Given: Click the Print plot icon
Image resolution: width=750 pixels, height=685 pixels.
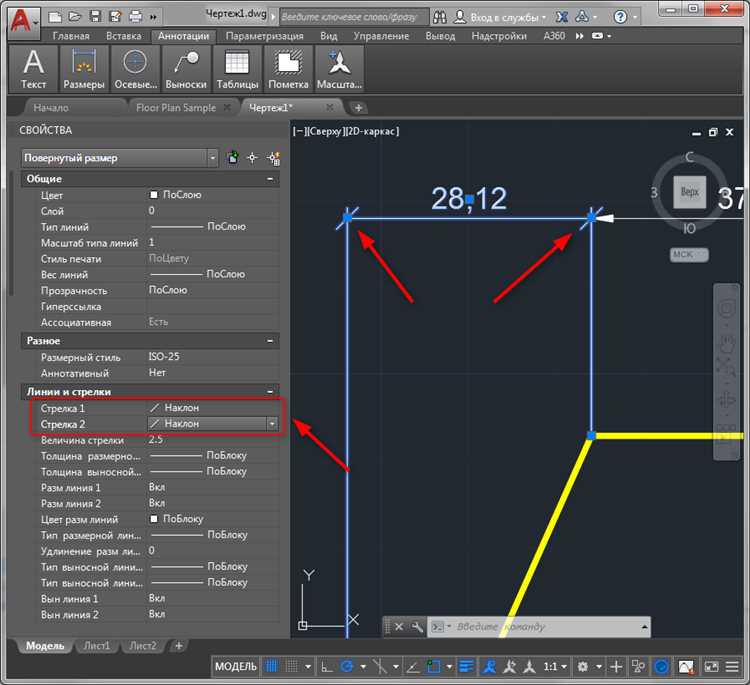Looking at the screenshot, I should pyautogui.click(x=136, y=17).
